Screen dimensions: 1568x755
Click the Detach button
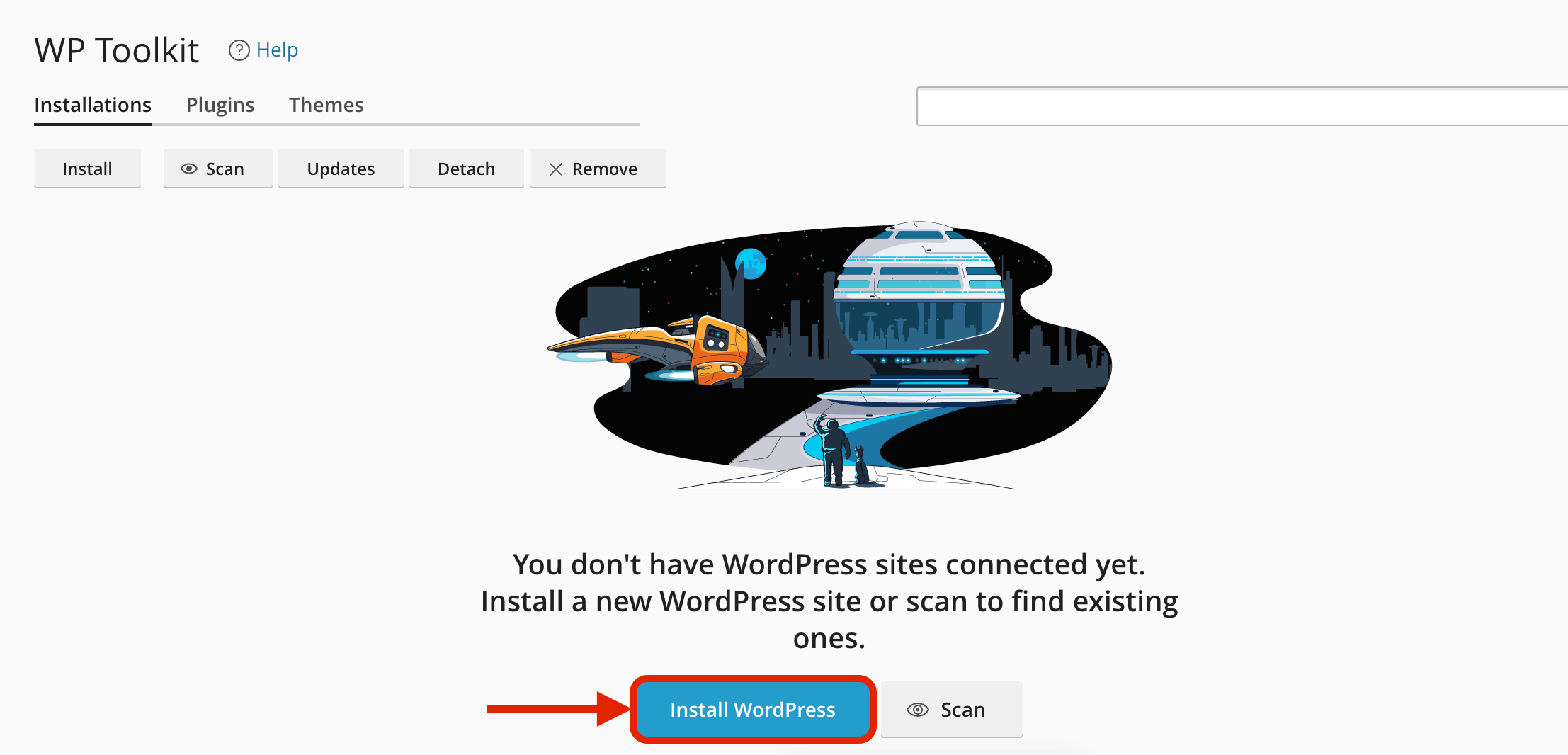tap(467, 169)
